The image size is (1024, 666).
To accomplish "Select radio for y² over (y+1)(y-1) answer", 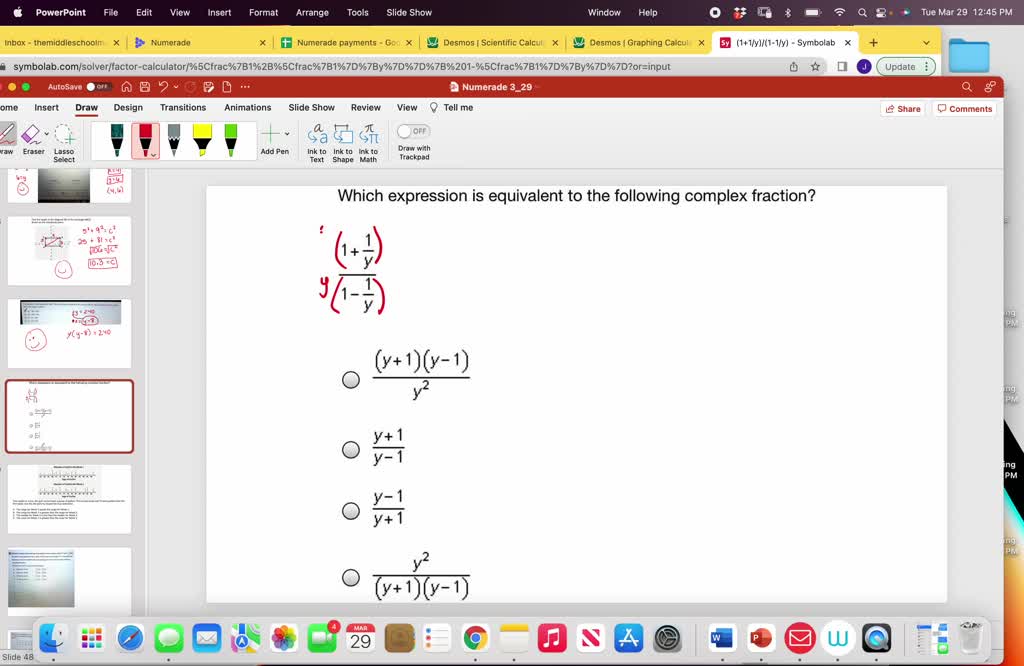I will coord(351,577).
